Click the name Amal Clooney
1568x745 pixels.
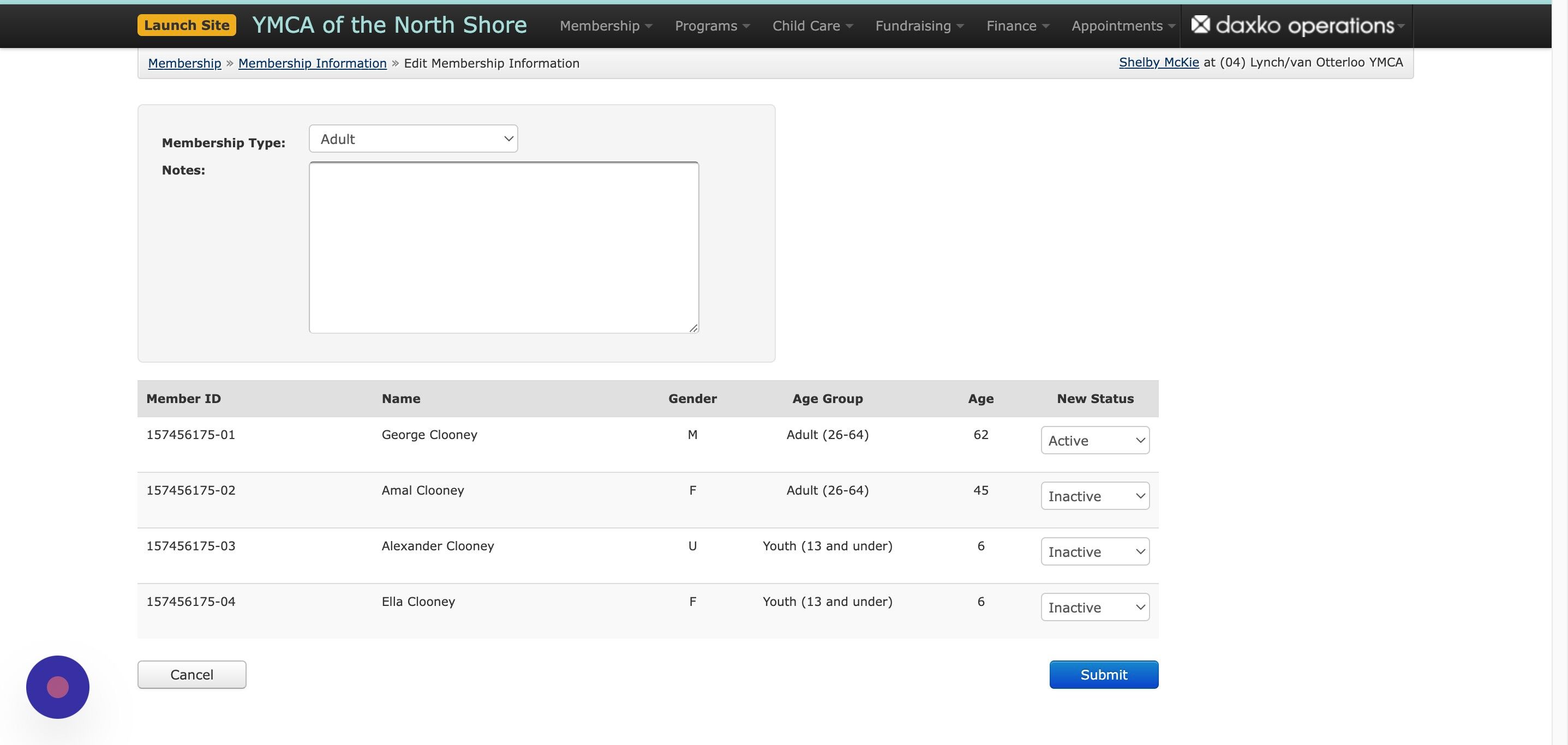point(422,491)
